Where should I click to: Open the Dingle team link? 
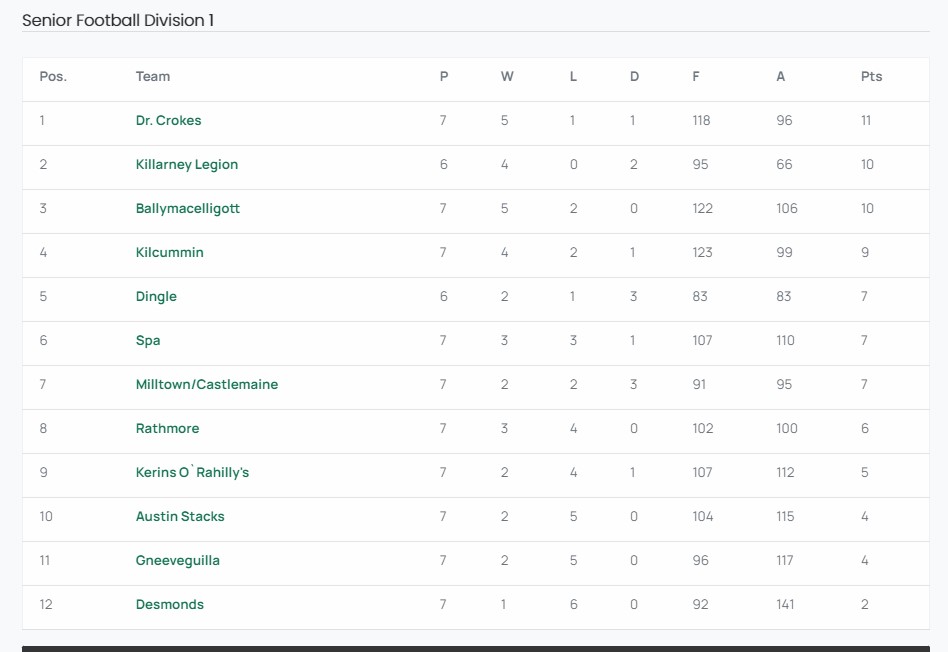click(x=156, y=296)
